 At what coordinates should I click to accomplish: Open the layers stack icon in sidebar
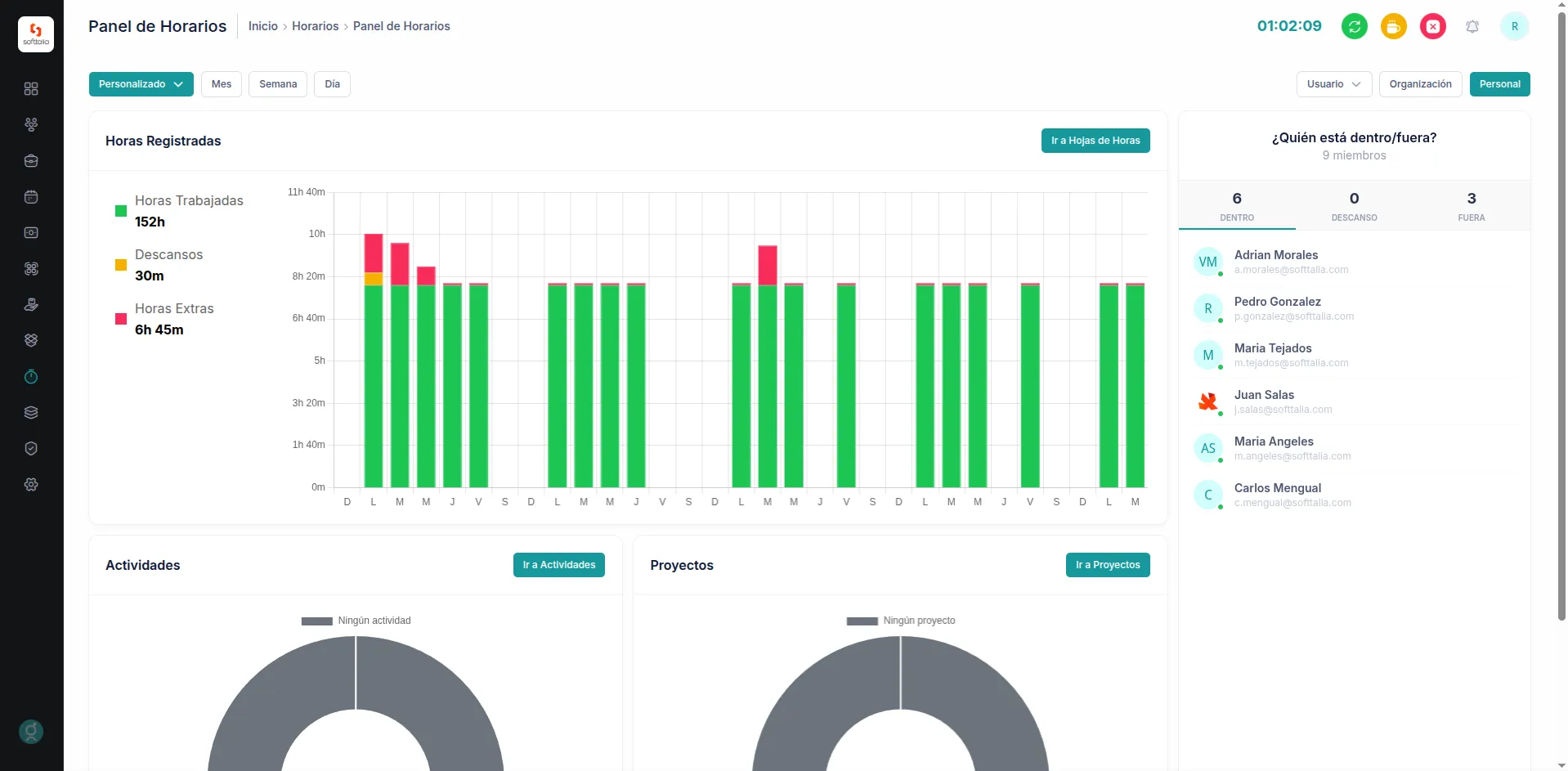[x=31, y=412]
